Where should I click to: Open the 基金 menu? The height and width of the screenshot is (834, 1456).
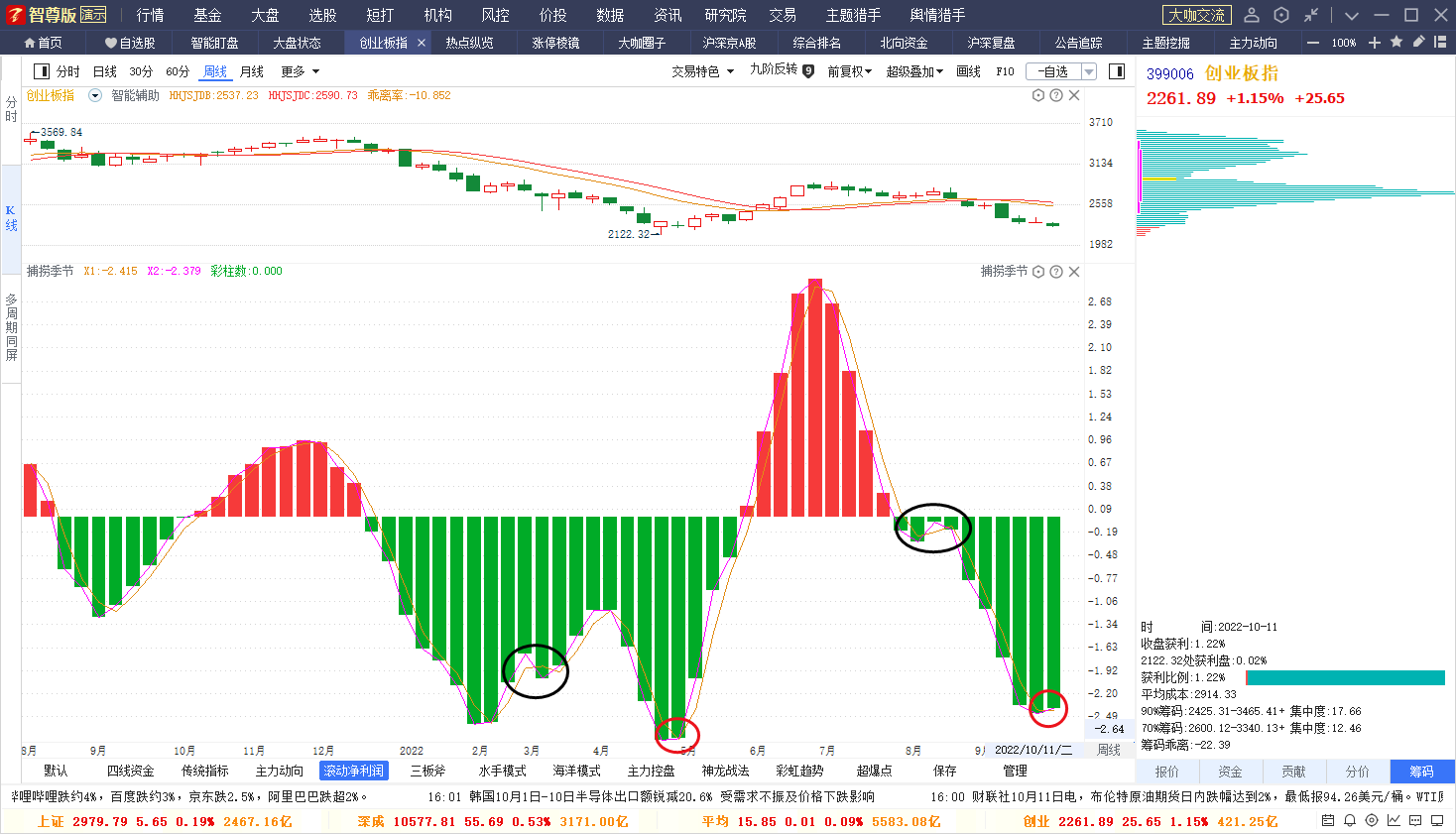(207, 15)
